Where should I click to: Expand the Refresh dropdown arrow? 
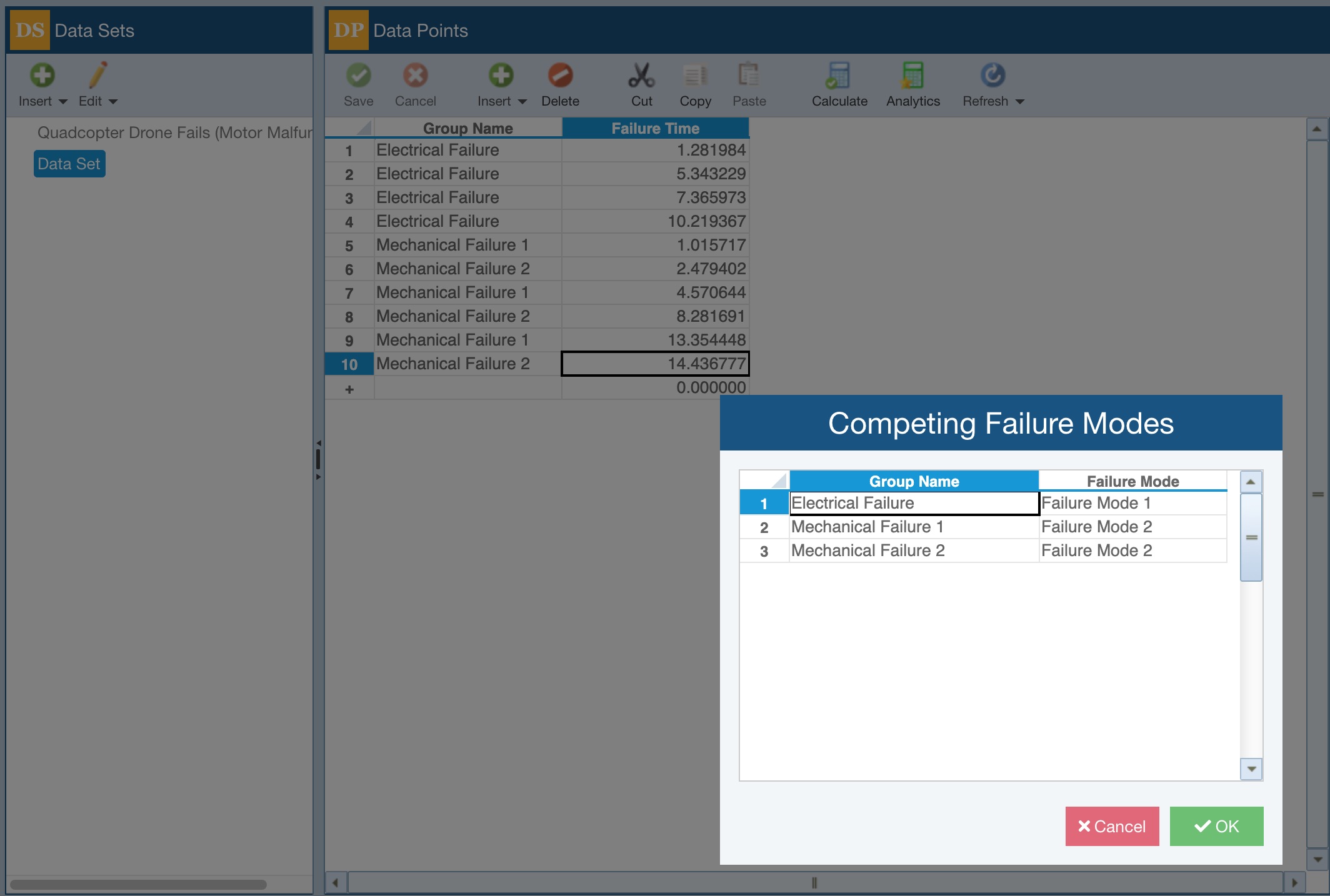point(1020,102)
